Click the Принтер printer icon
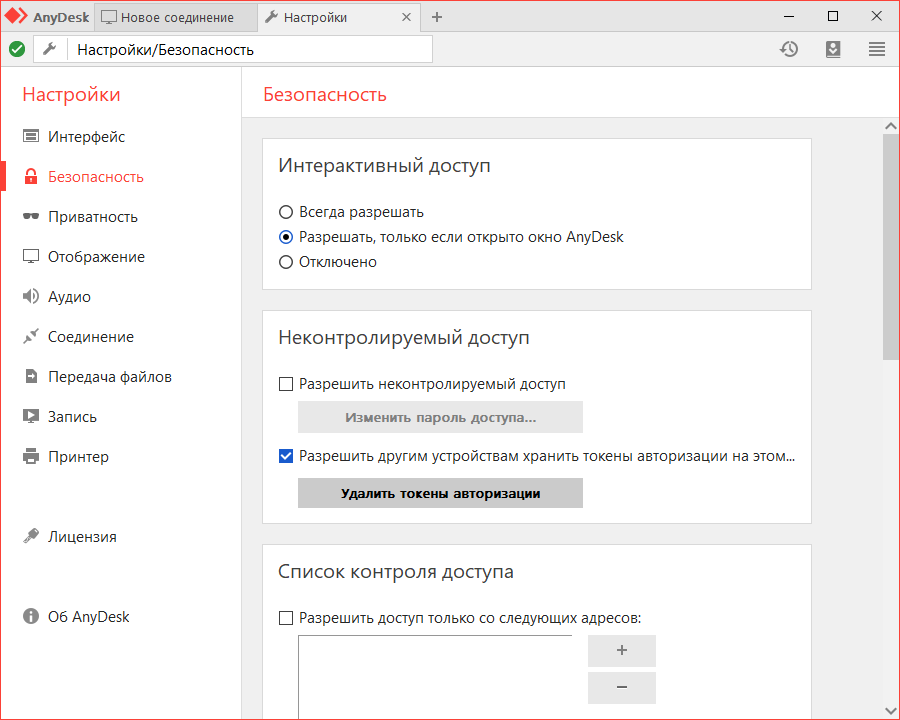 [30, 456]
